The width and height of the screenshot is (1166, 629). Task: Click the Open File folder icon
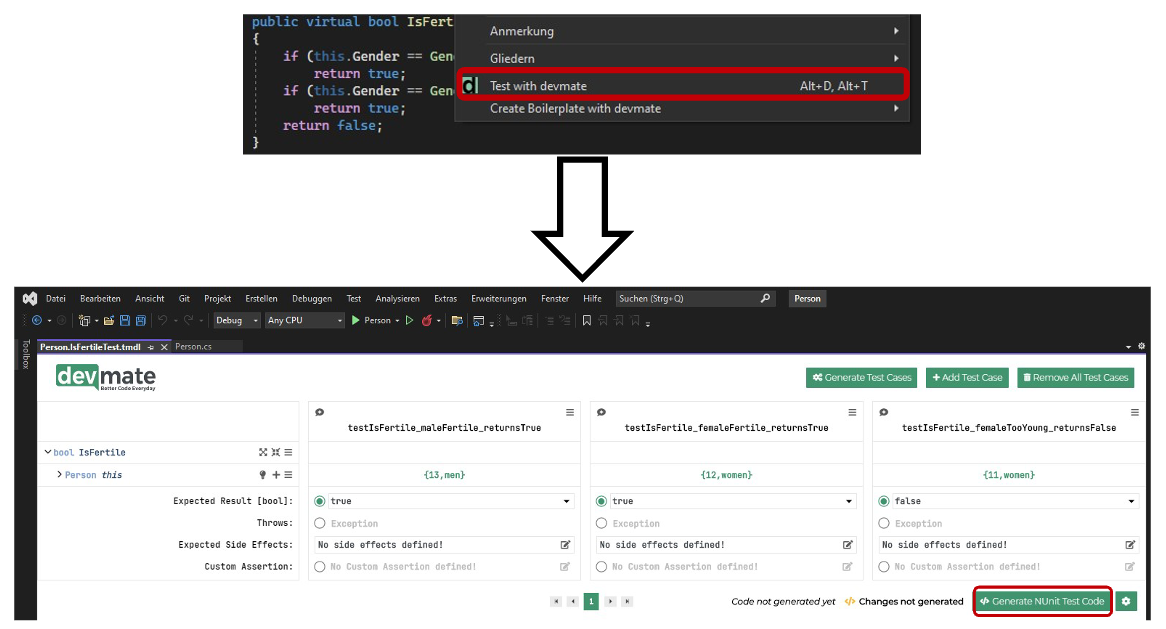pos(109,320)
